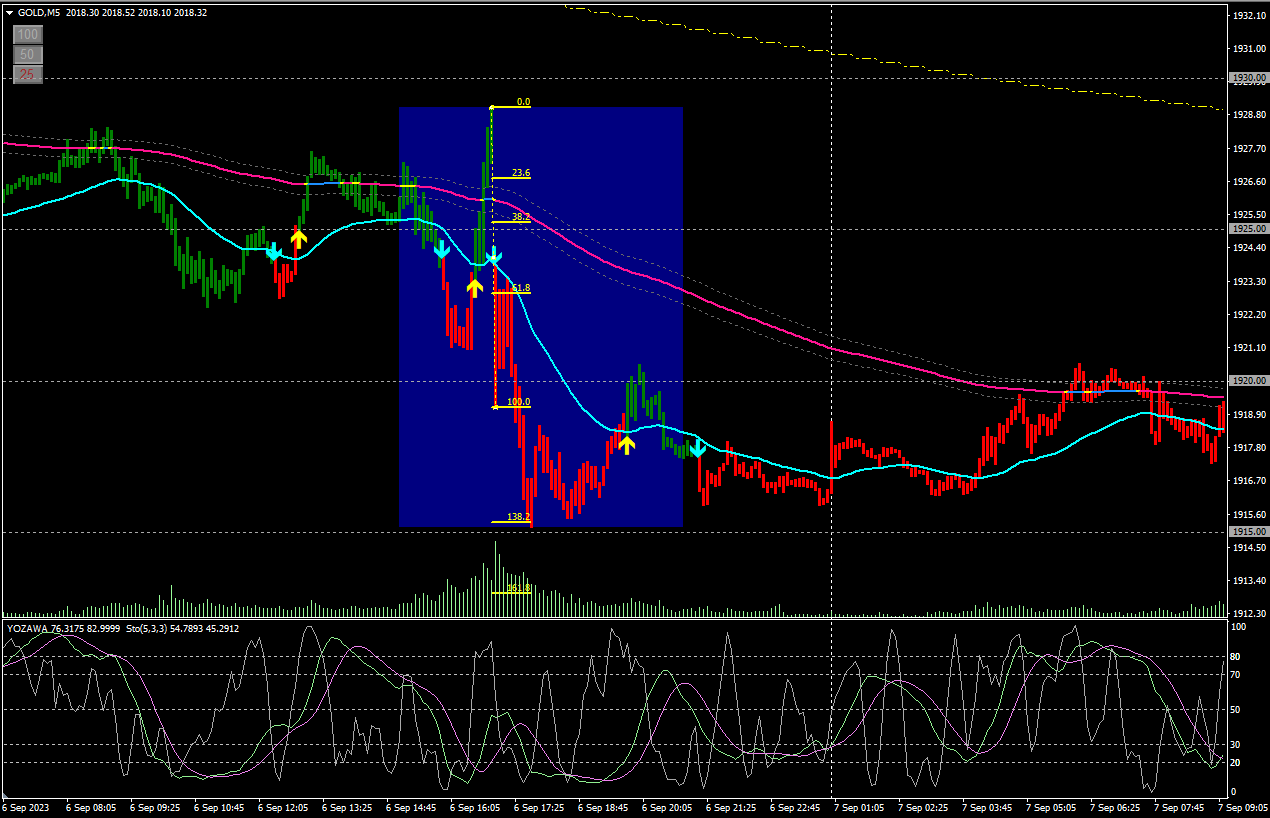Click 7 Sep 01:05 on the time axis

[858, 806]
